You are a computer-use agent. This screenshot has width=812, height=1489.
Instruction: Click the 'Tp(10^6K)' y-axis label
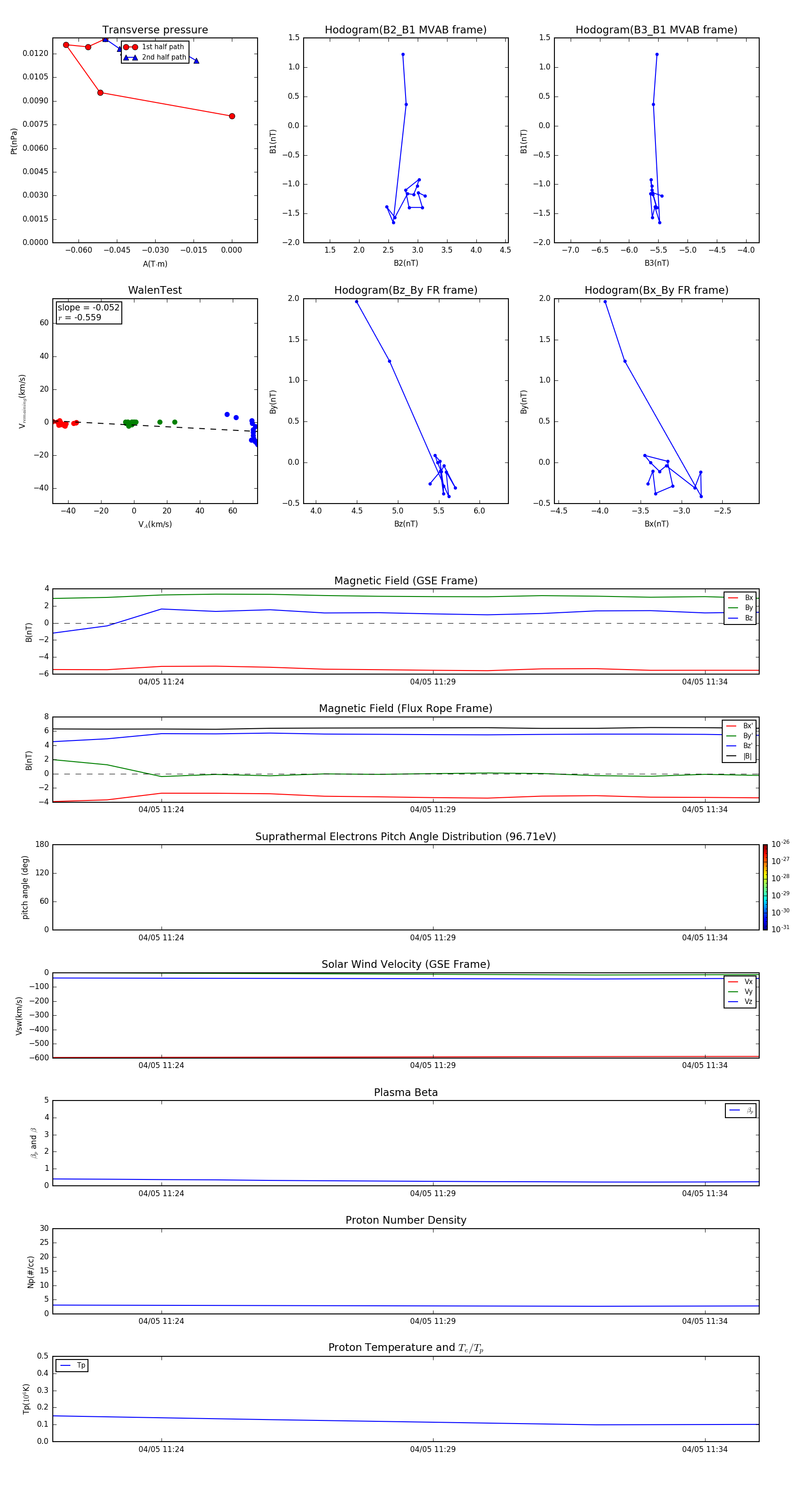27,1399
